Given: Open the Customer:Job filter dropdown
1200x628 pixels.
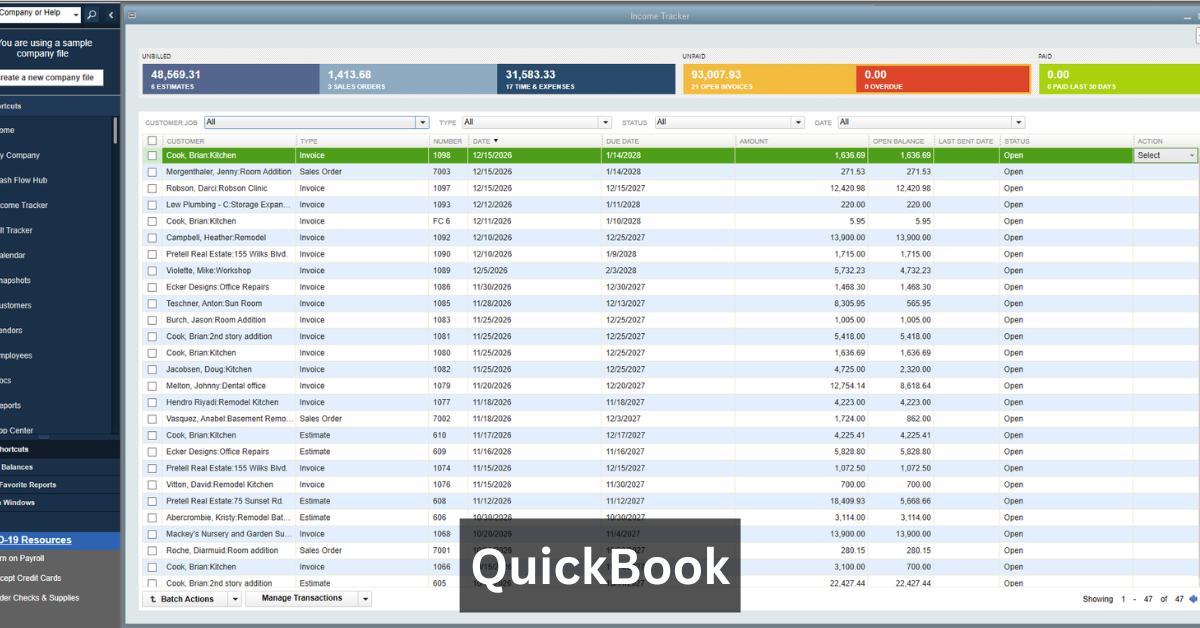Looking at the screenshot, I should (422, 122).
